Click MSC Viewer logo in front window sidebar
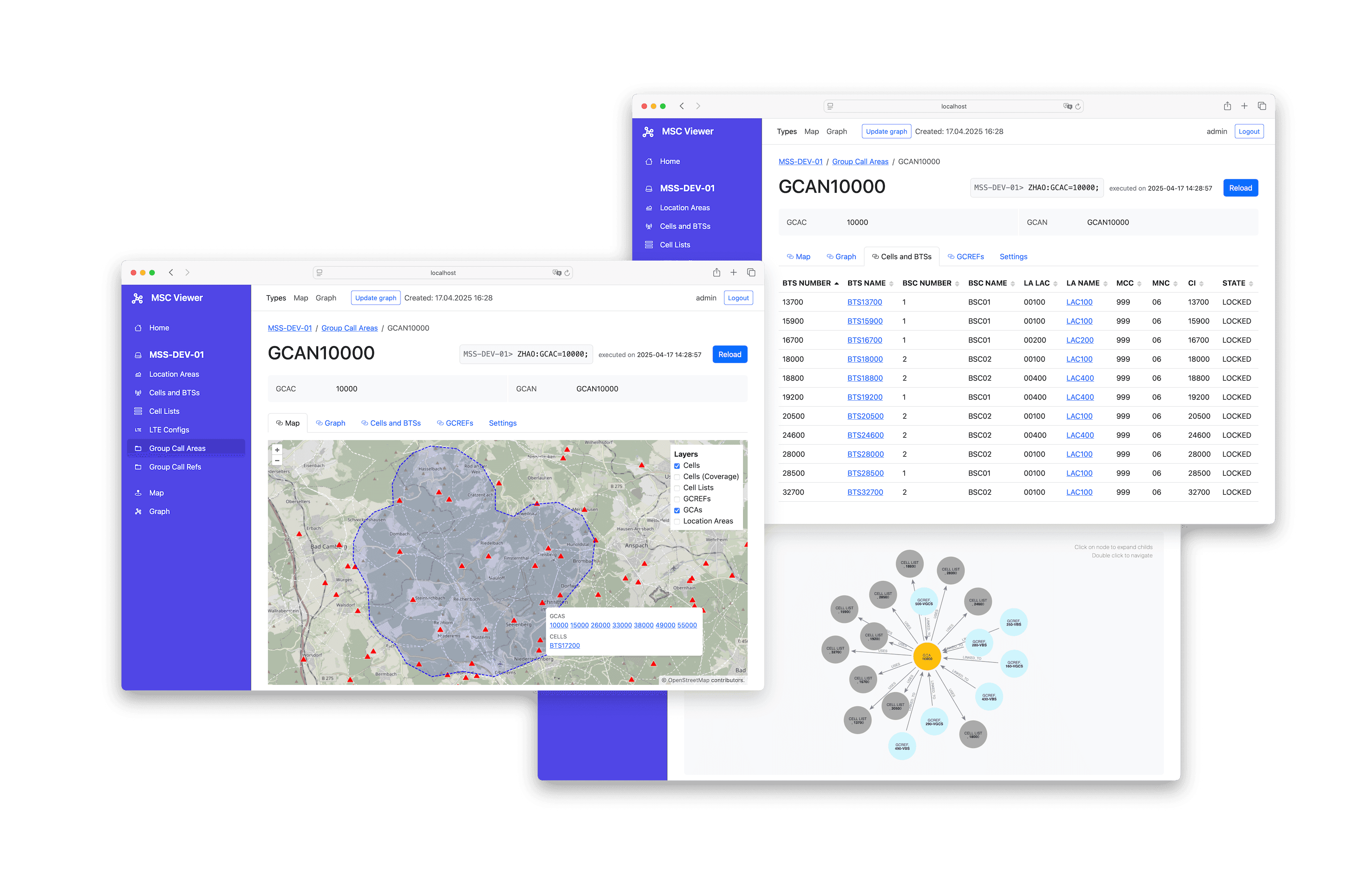This screenshot has height=875, width=1372. (137, 298)
